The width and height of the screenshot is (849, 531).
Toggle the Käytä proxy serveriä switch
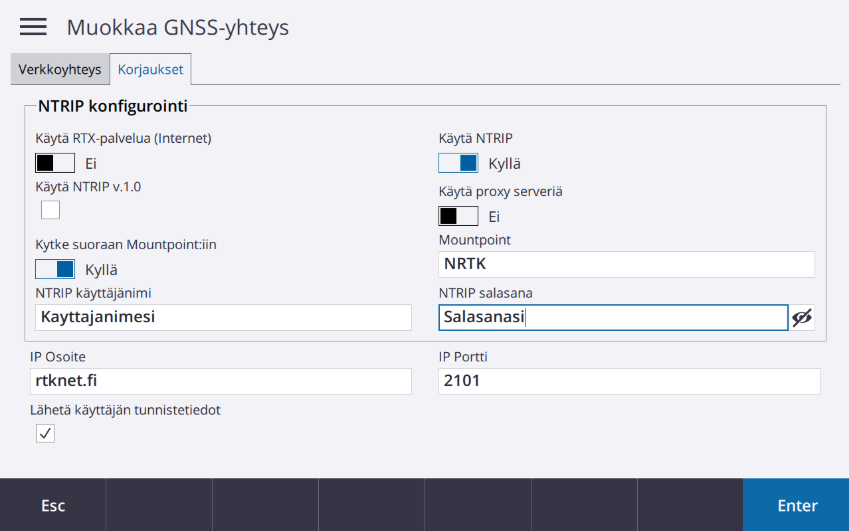pos(458,216)
